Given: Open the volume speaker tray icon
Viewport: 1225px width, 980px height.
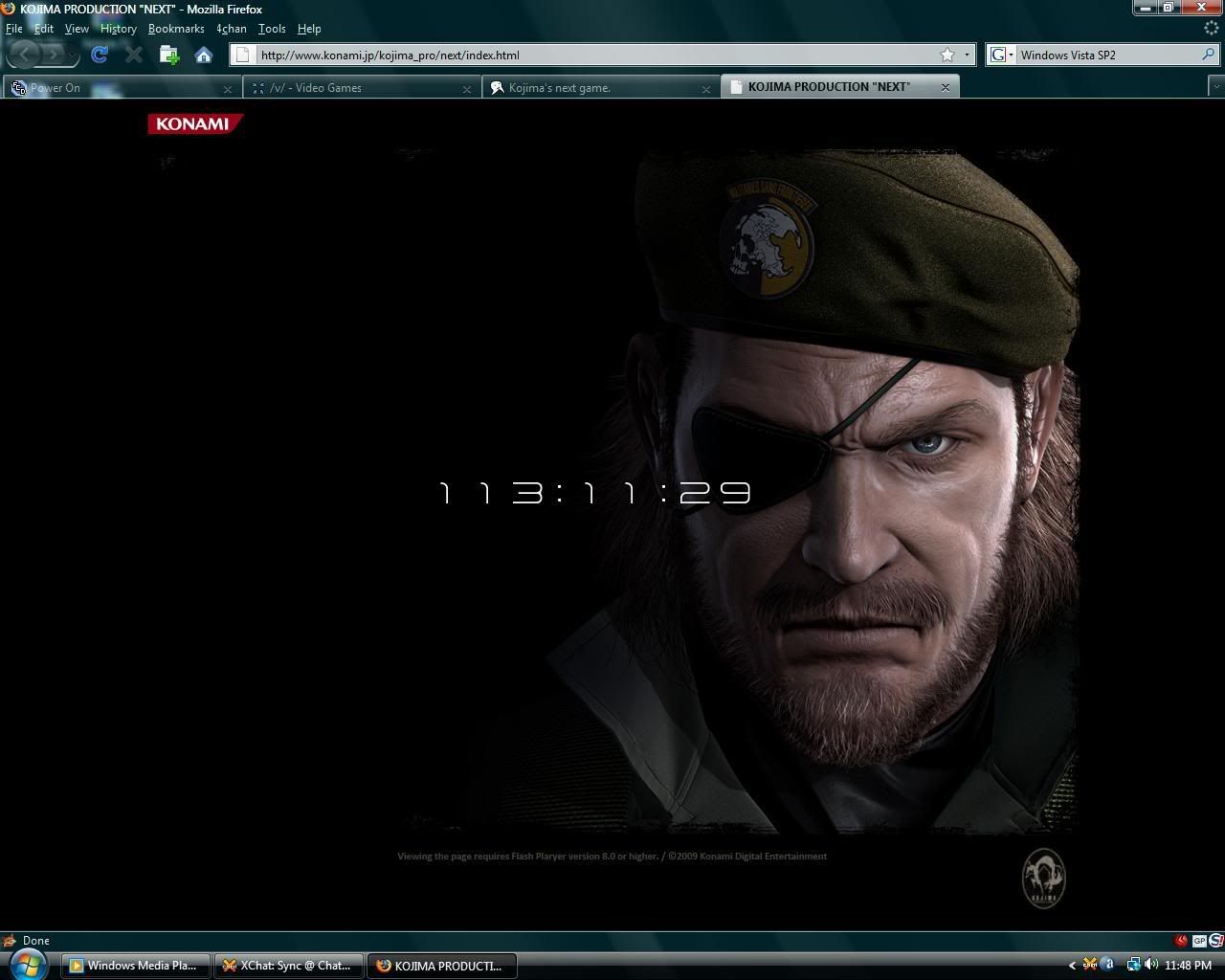Looking at the screenshot, I should [x=1150, y=965].
